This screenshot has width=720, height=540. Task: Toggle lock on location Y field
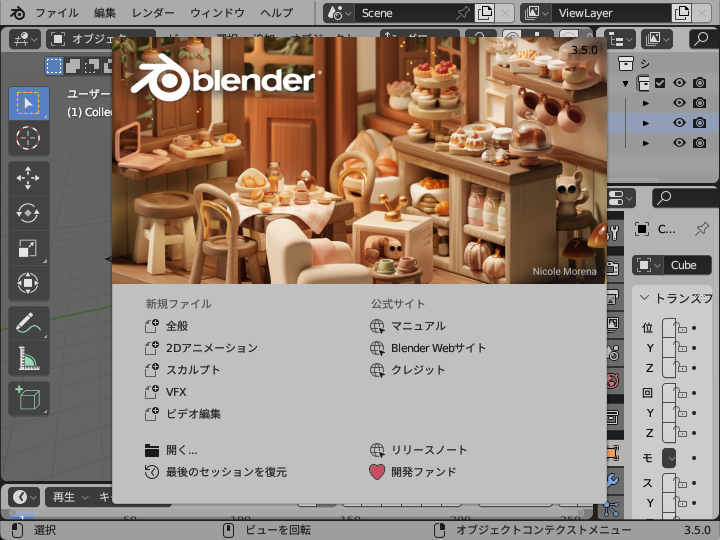tap(682, 349)
